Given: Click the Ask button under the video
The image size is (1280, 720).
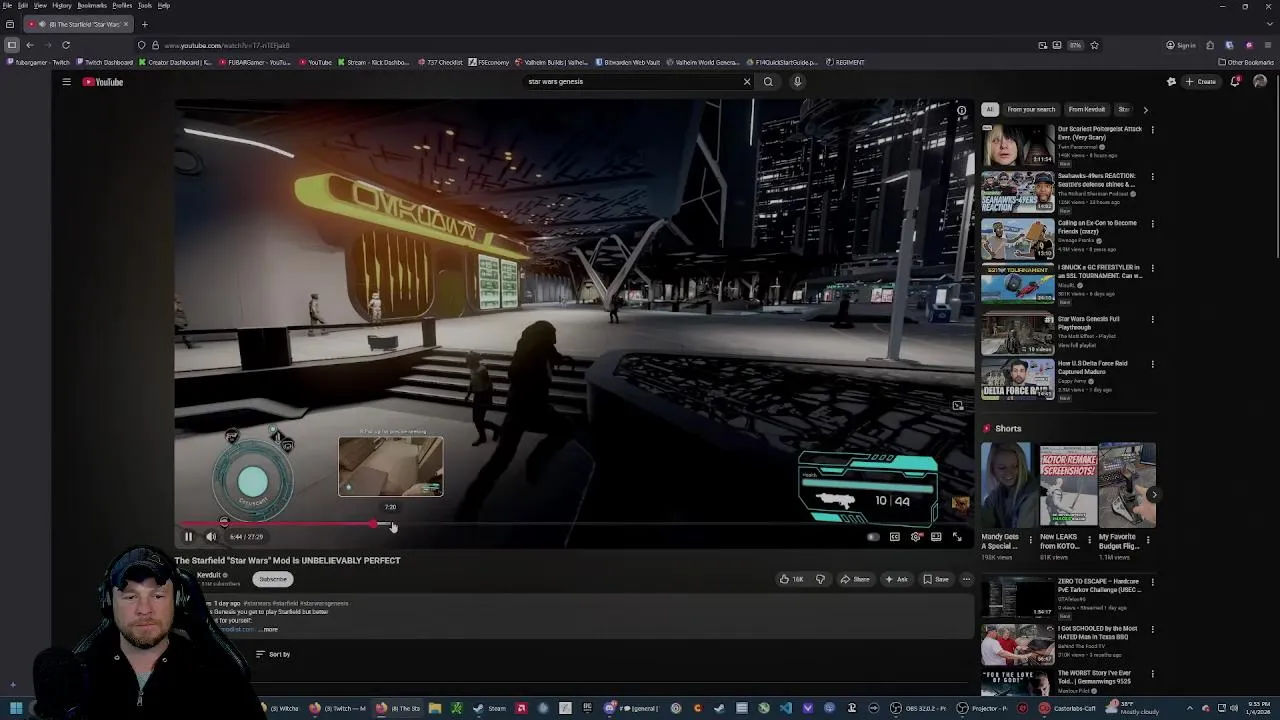Looking at the screenshot, I should 896,579.
